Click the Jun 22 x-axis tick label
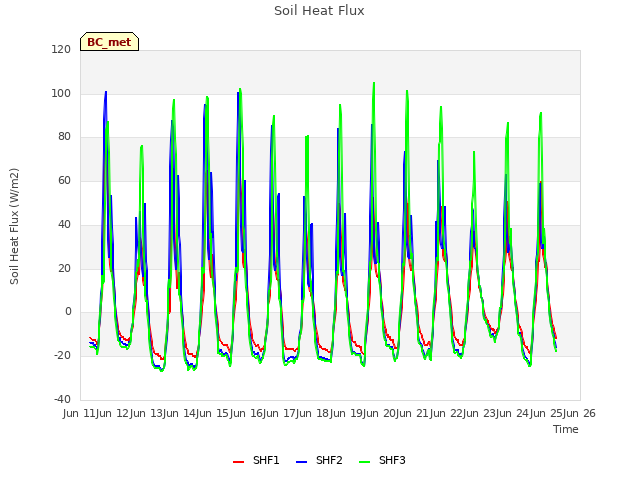The height and width of the screenshot is (480, 640). (x=447, y=413)
